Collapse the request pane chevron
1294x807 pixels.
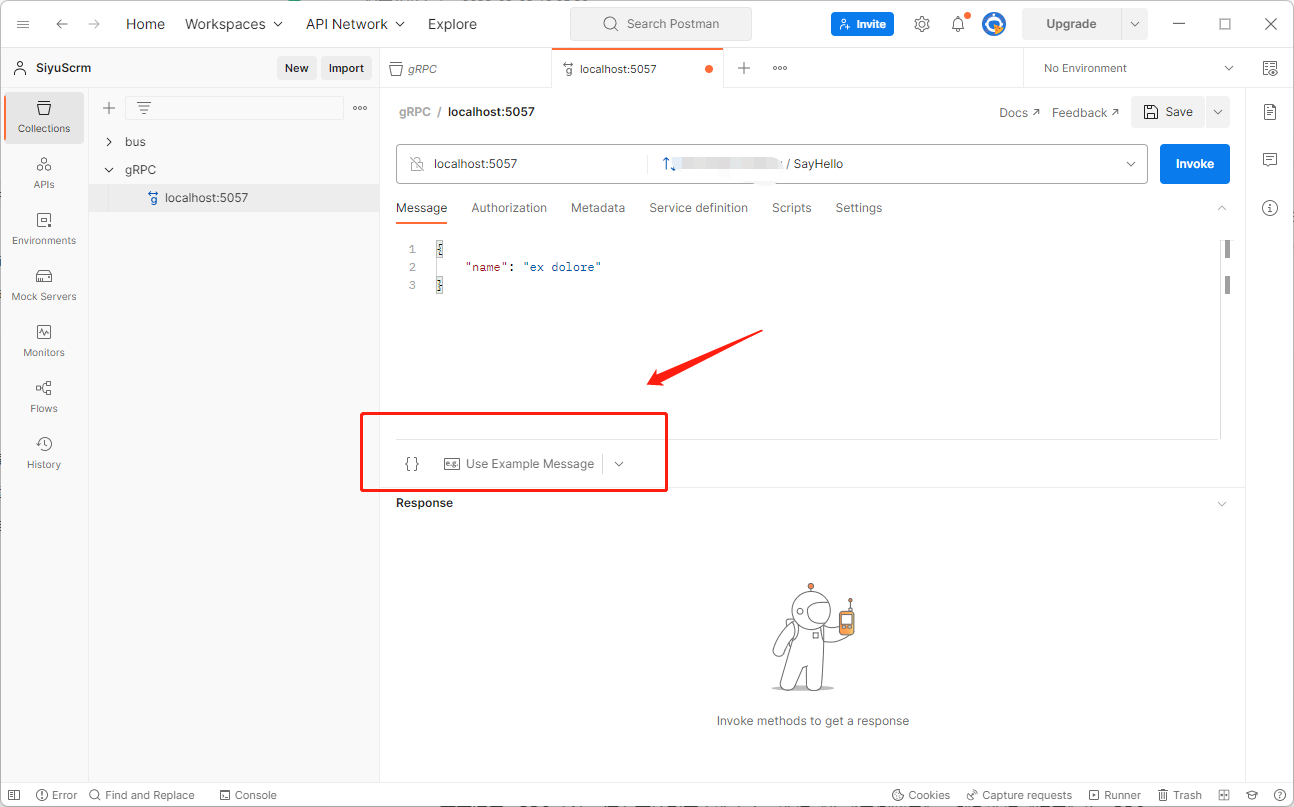(1221, 208)
